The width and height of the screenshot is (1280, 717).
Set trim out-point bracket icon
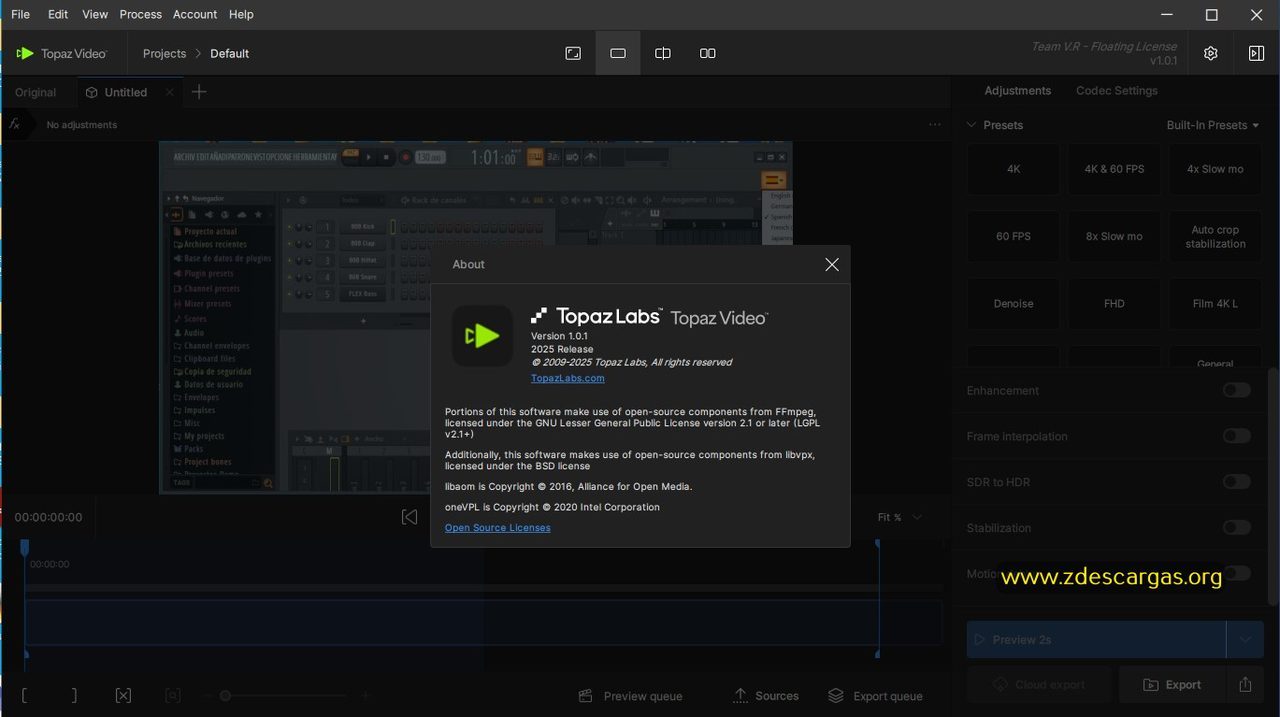tap(74, 695)
